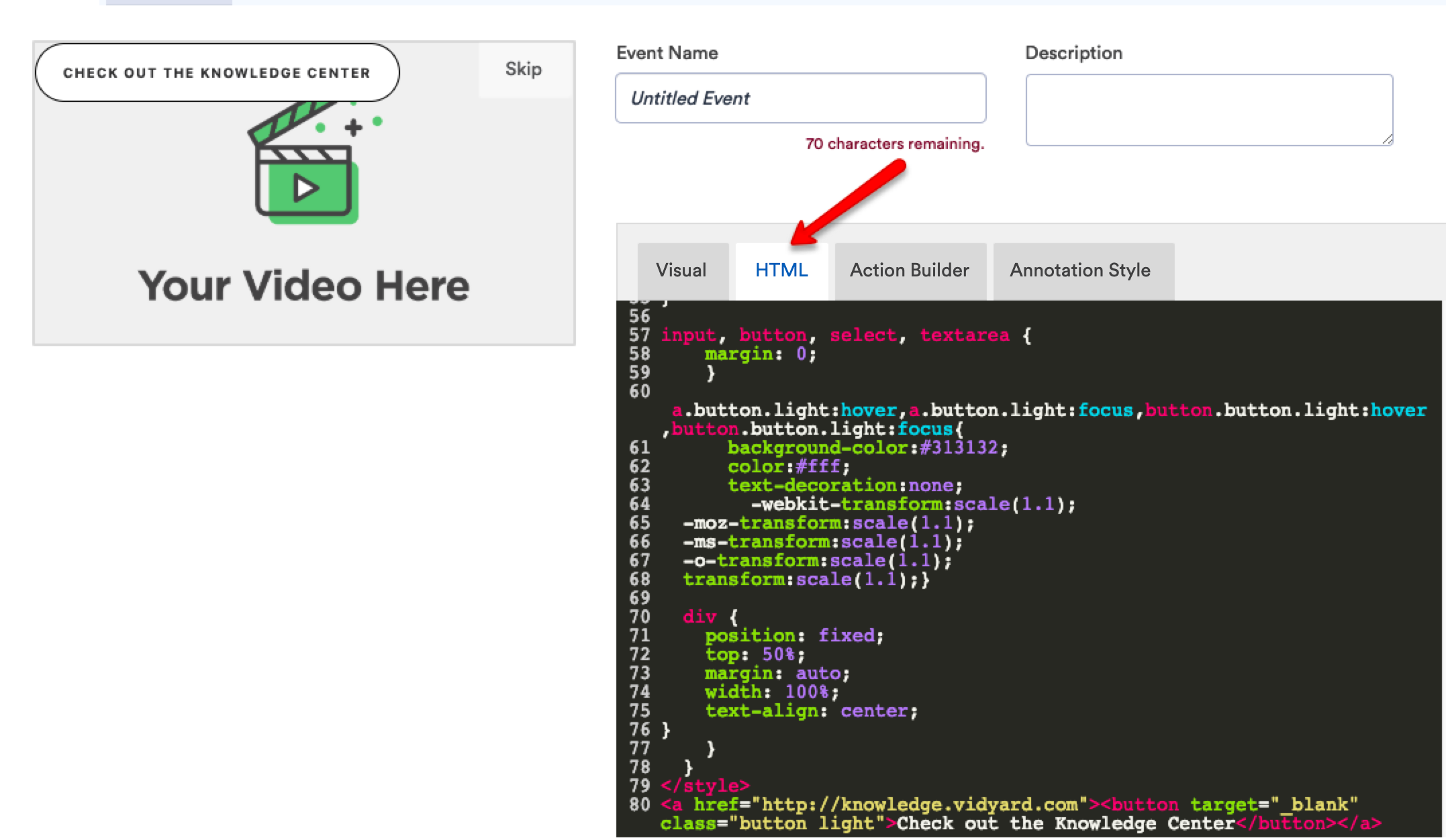Click line number 60 in the gutter
Viewport: 1446px width, 840px height.
[640, 391]
